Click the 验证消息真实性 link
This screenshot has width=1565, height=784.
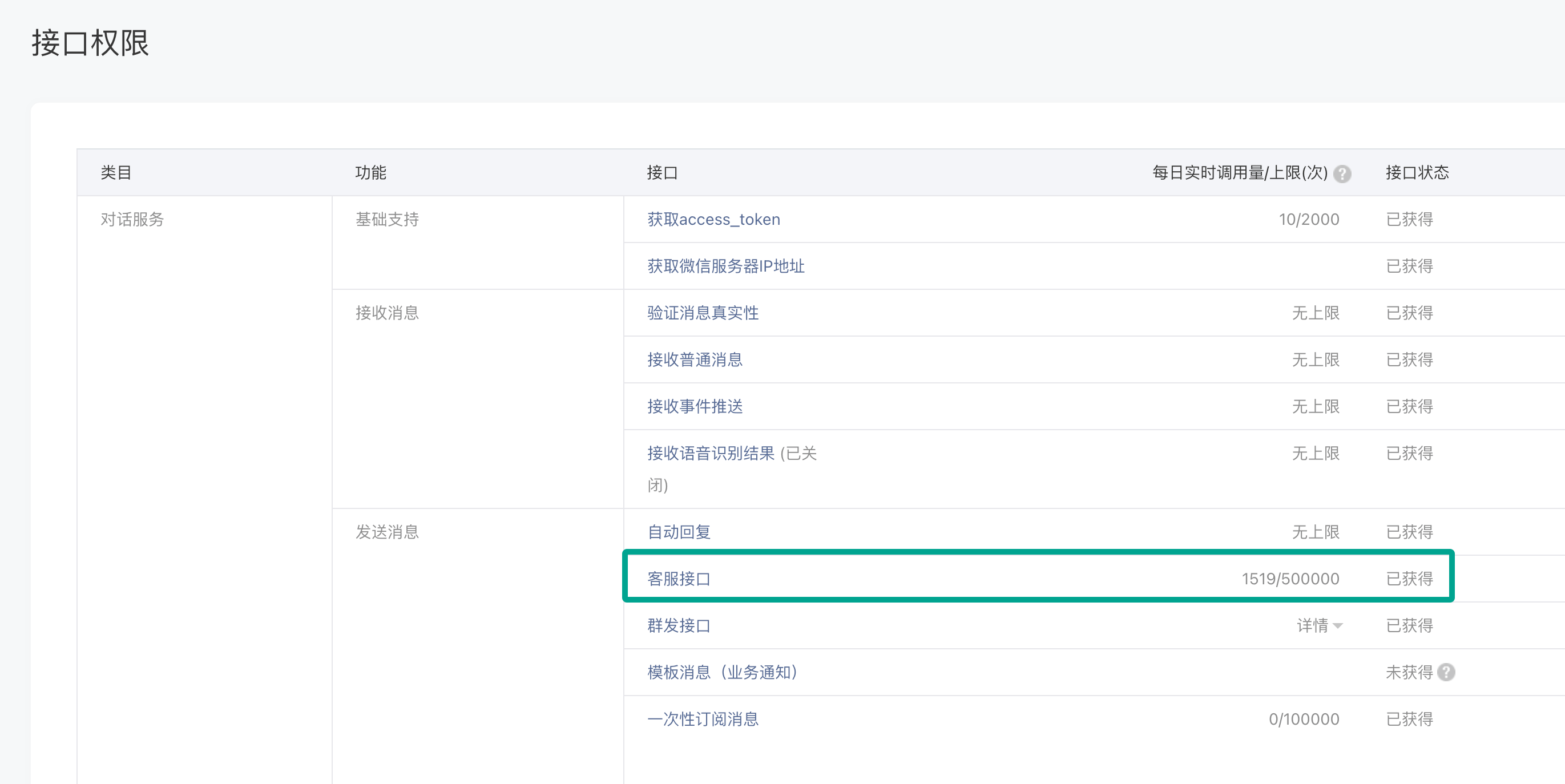pos(702,313)
